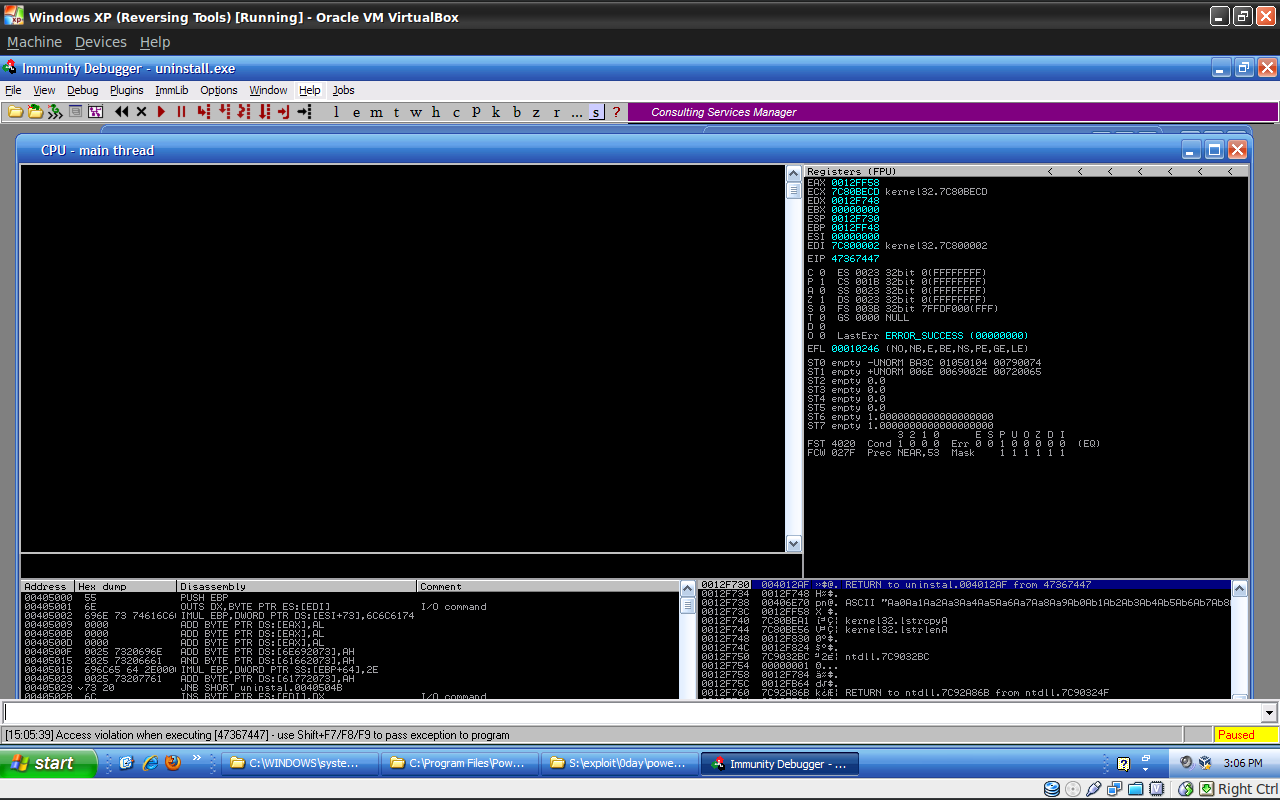Show references with 'r' toolbar button
1280x800 pixels.
[x=556, y=112]
